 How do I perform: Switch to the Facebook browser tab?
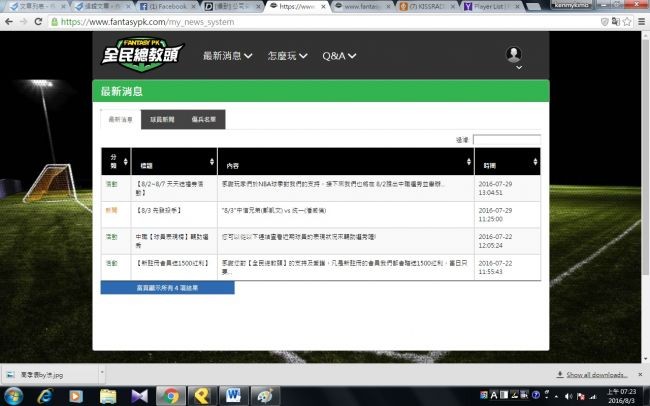[x=166, y=6]
